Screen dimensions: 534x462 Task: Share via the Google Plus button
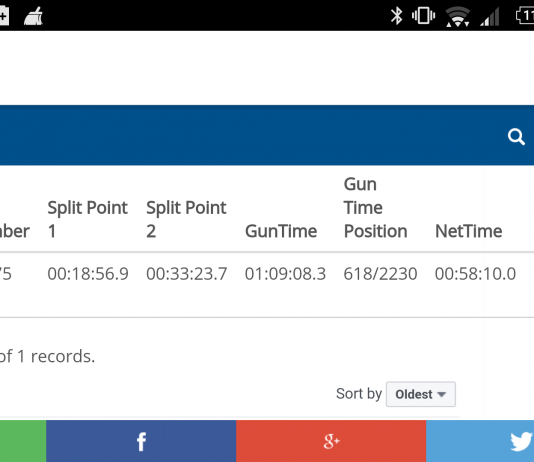coord(331,441)
